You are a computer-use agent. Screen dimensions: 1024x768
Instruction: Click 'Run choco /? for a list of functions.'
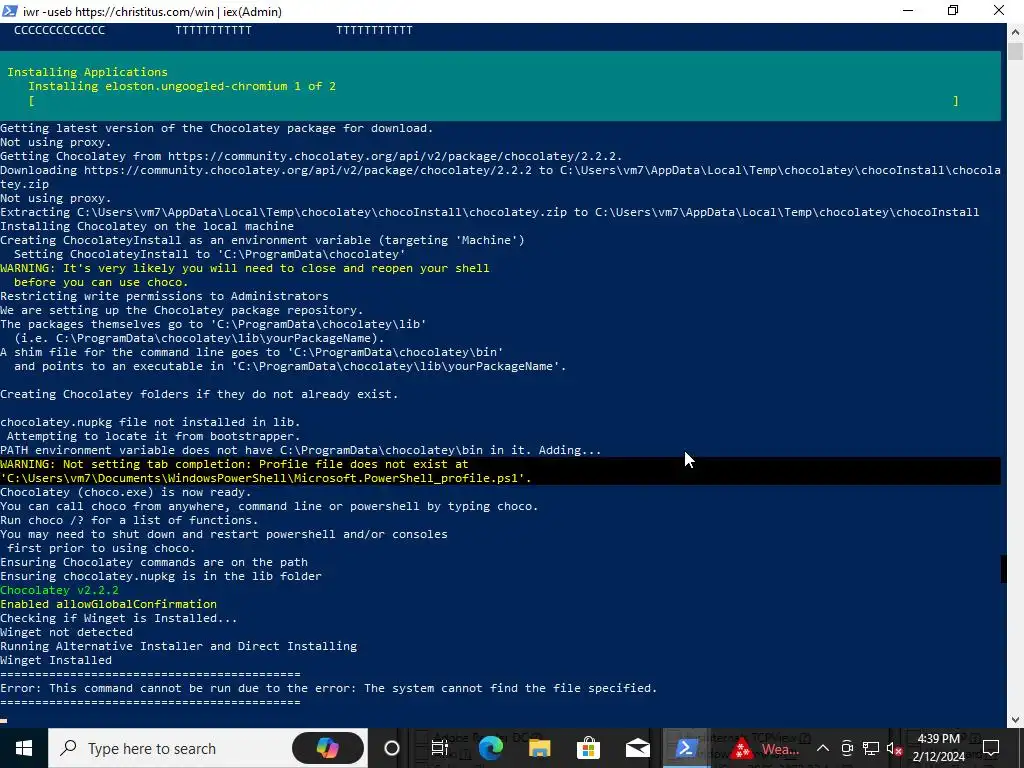(x=129, y=520)
